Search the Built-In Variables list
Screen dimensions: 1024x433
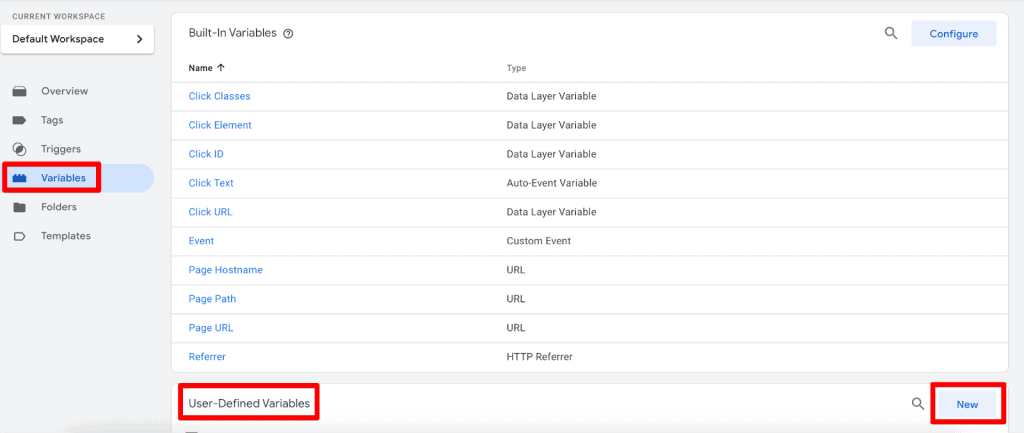891,33
